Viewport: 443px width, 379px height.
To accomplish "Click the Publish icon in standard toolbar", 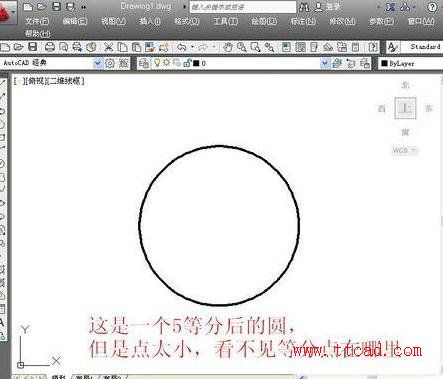I will click(77, 47).
